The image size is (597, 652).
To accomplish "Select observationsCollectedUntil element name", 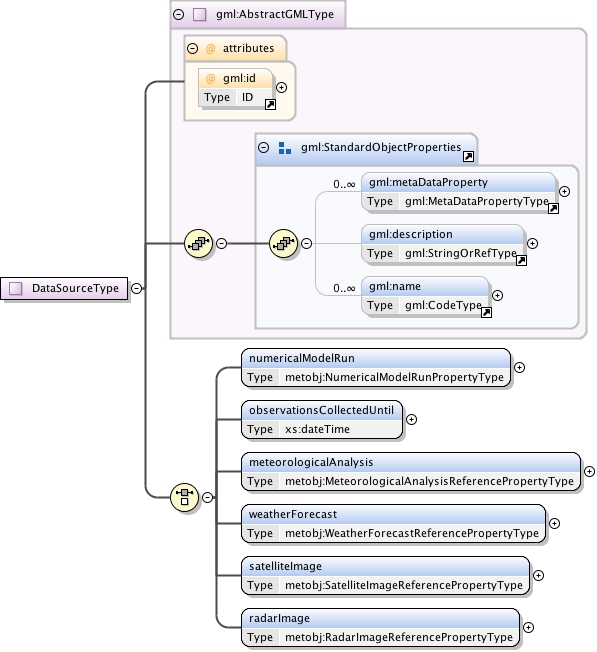I will coord(321,410).
